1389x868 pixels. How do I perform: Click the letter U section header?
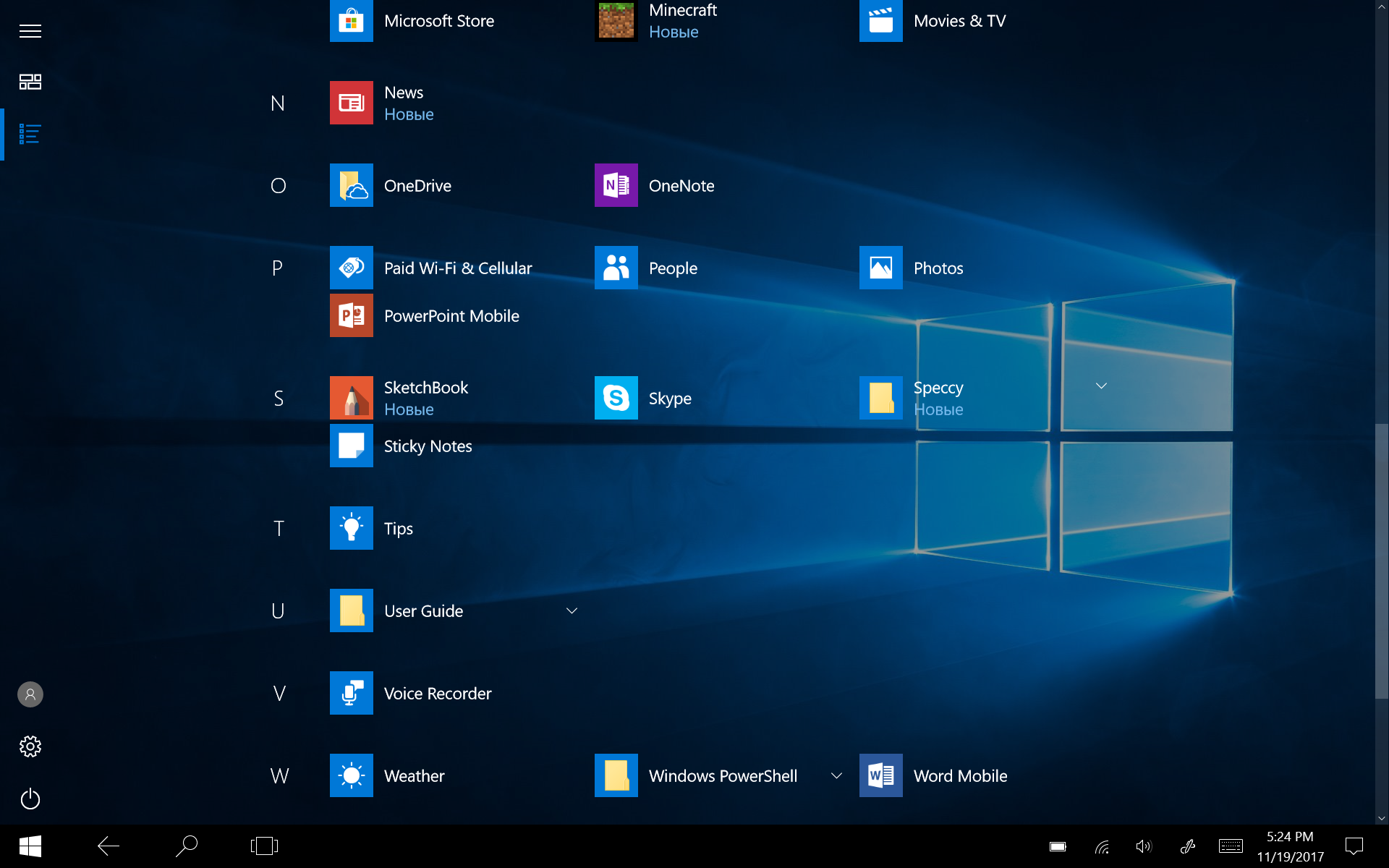pos(278,611)
